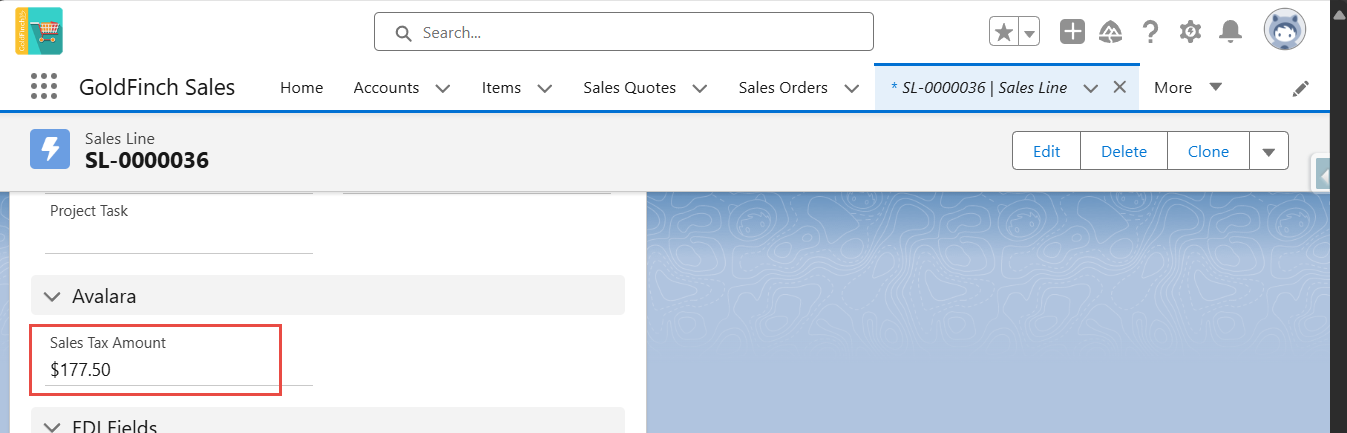Image resolution: width=1347 pixels, height=433 pixels.
Task: Open Salesforce Trailhead guidance icon
Action: tap(1110, 32)
